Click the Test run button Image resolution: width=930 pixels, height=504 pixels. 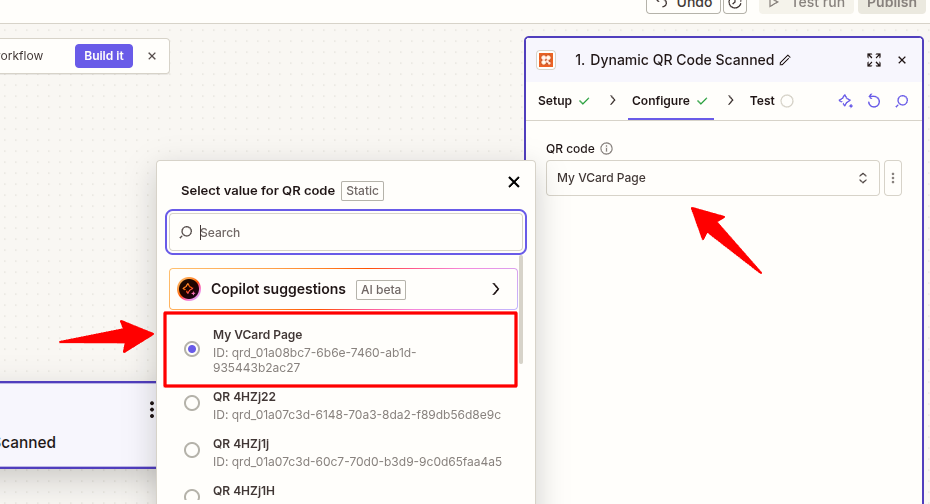coord(807,4)
